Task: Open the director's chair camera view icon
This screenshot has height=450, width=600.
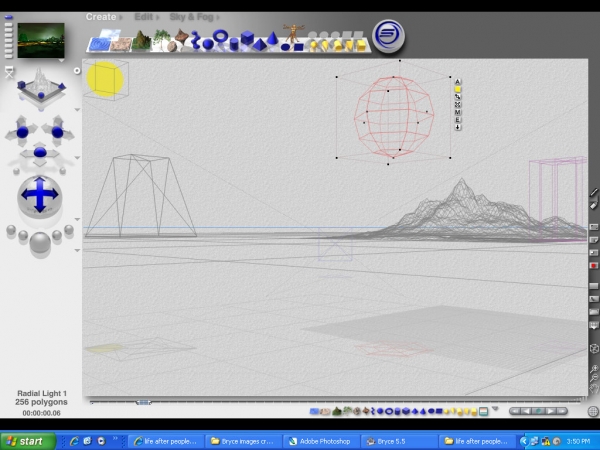Action: 9,72
